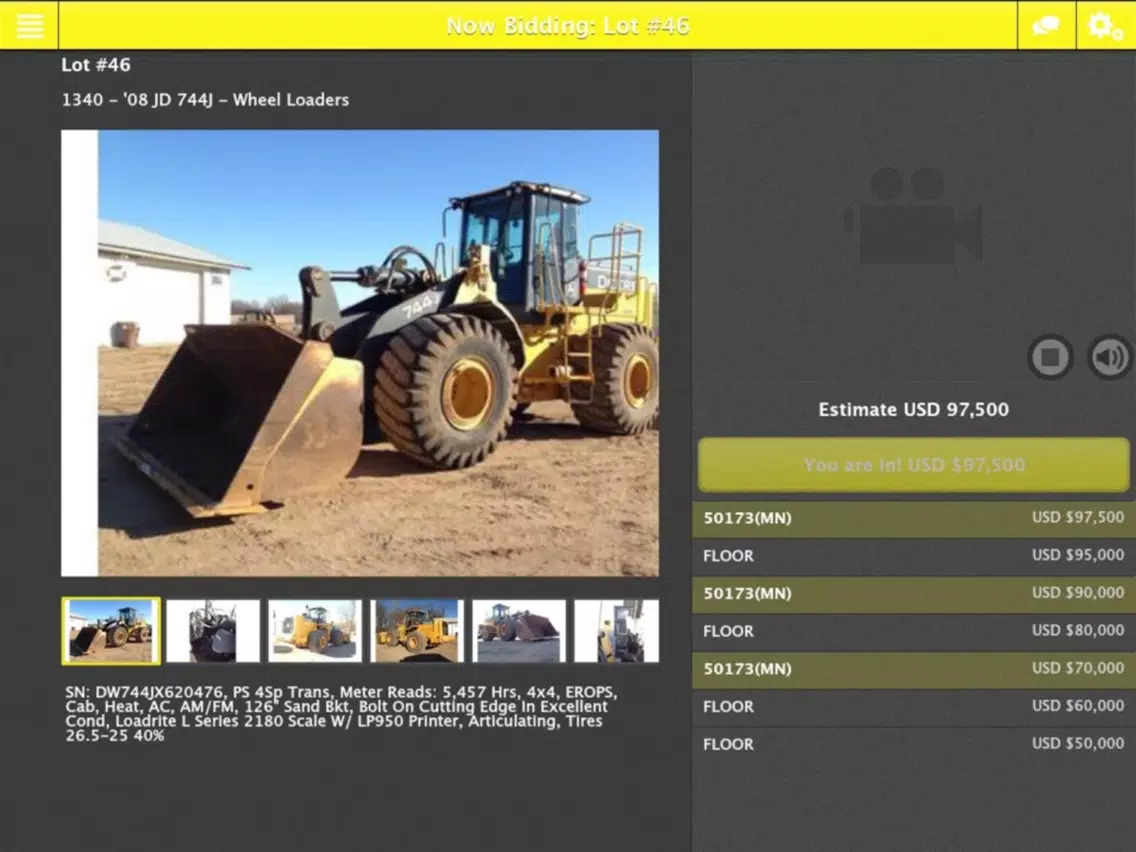Select the 50173(MN) bid of USD $97,500
This screenshot has height=852, width=1136.
tap(914, 518)
